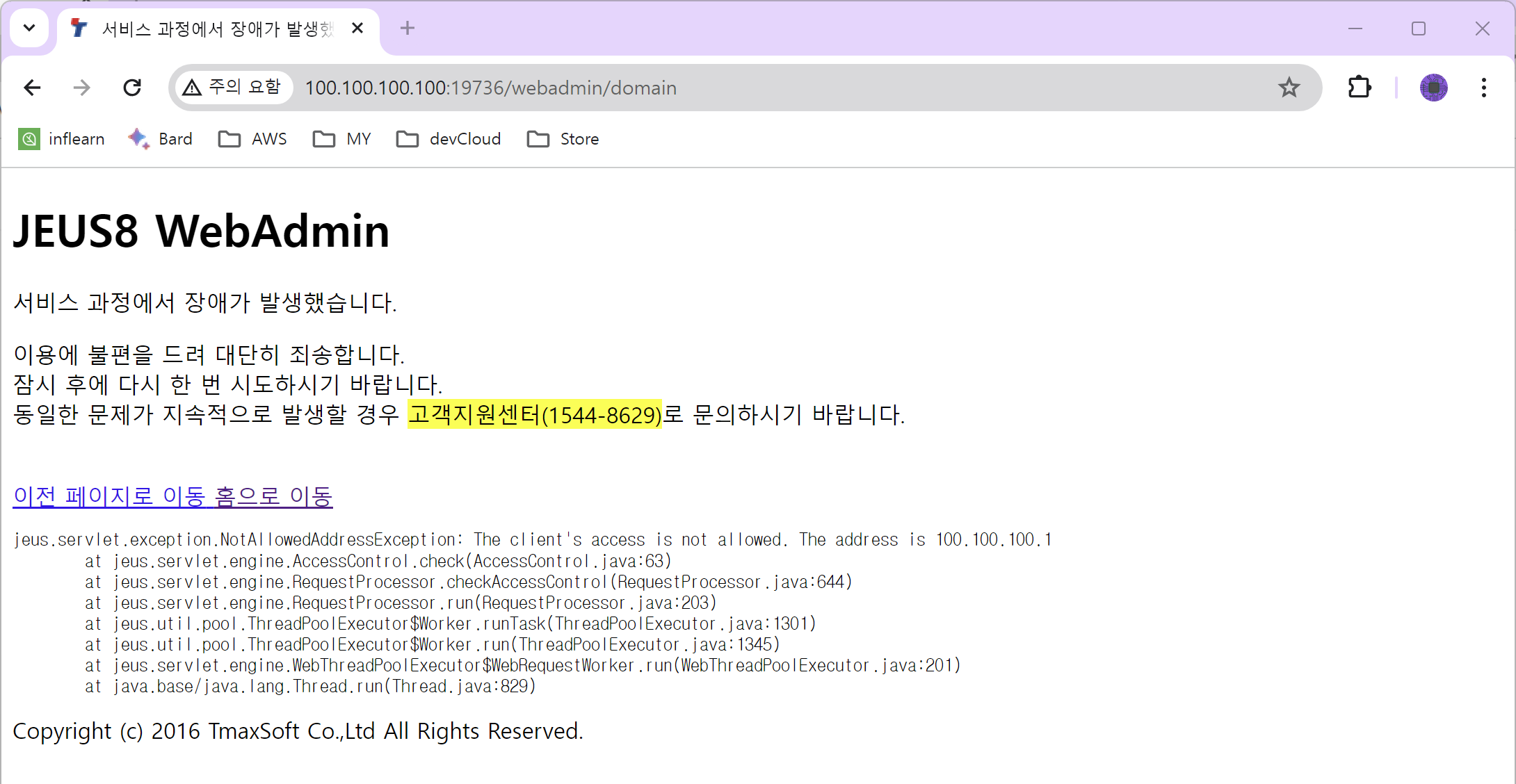
Task: Open the MY bookmarks folder
Action: (x=342, y=139)
